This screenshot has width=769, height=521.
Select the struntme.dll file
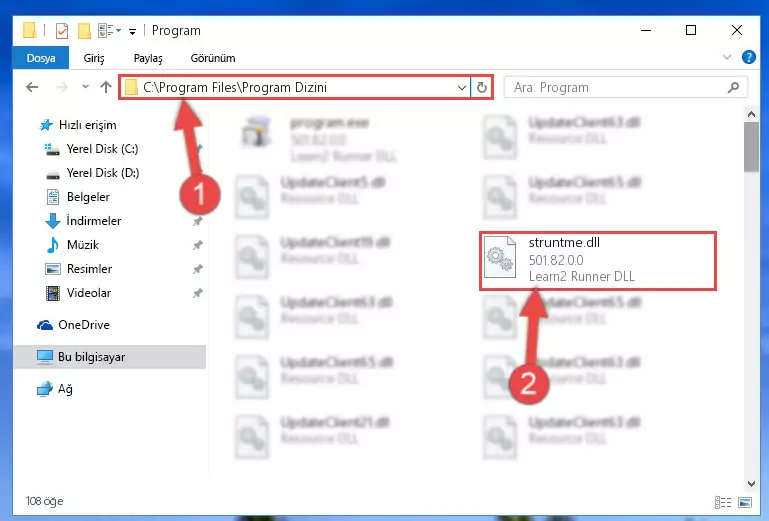(597, 260)
